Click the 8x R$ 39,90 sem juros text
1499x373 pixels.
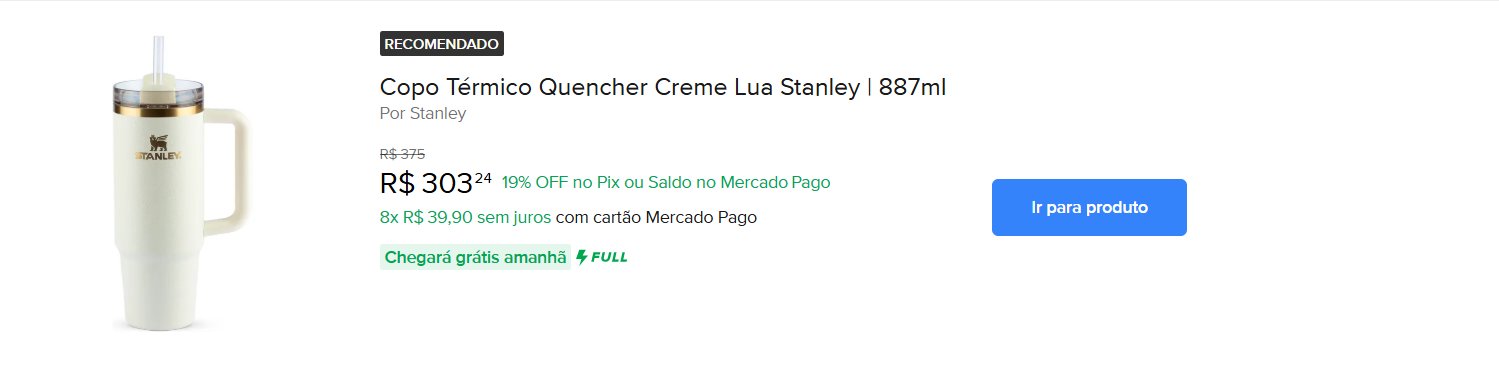point(465,217)
